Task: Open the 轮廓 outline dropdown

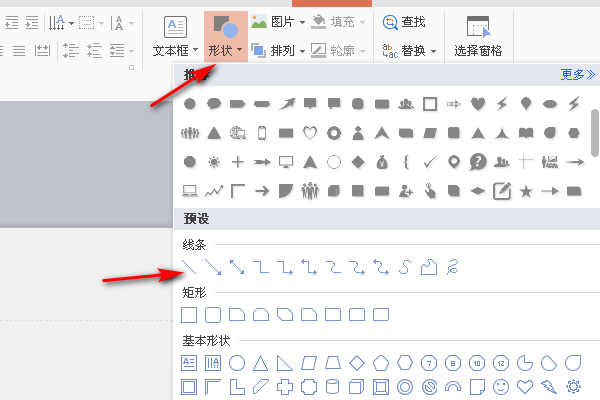Action: (338, 50)
